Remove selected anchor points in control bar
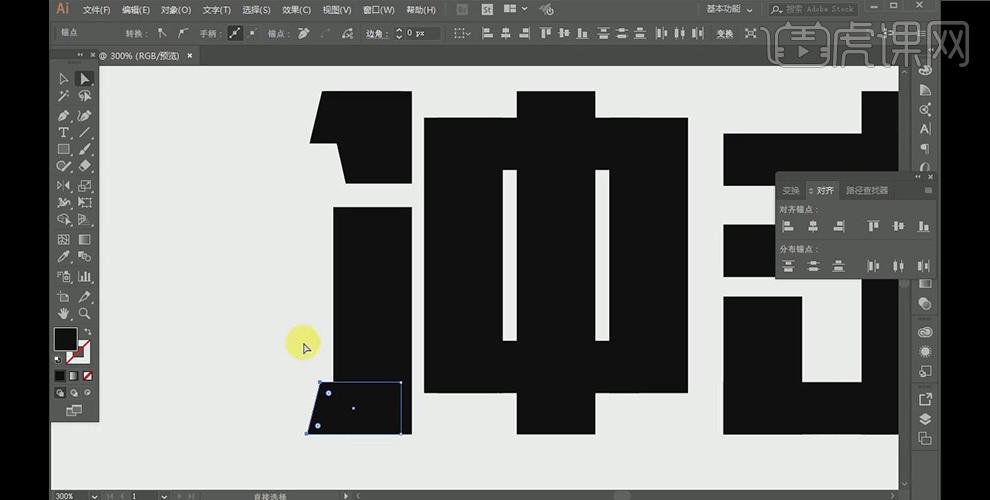Screen dimensions: 990x500 (304, 33)
